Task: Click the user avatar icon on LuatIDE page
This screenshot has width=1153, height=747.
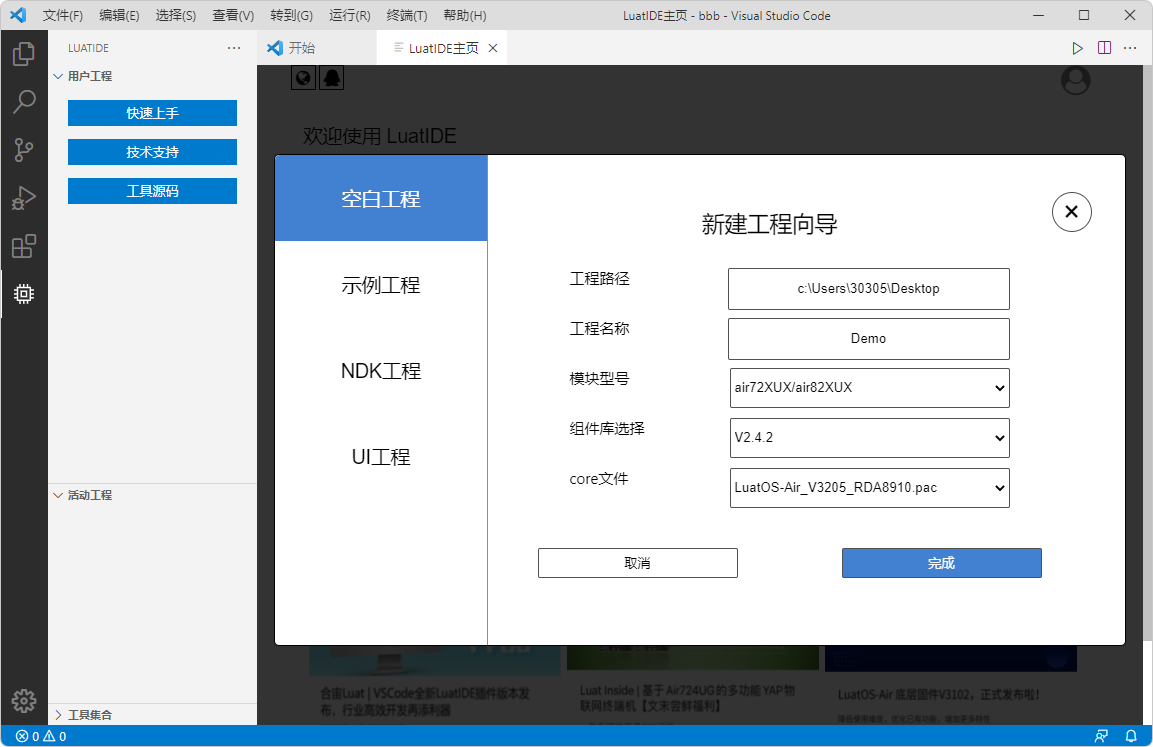Action: (x=1075, y=80)
